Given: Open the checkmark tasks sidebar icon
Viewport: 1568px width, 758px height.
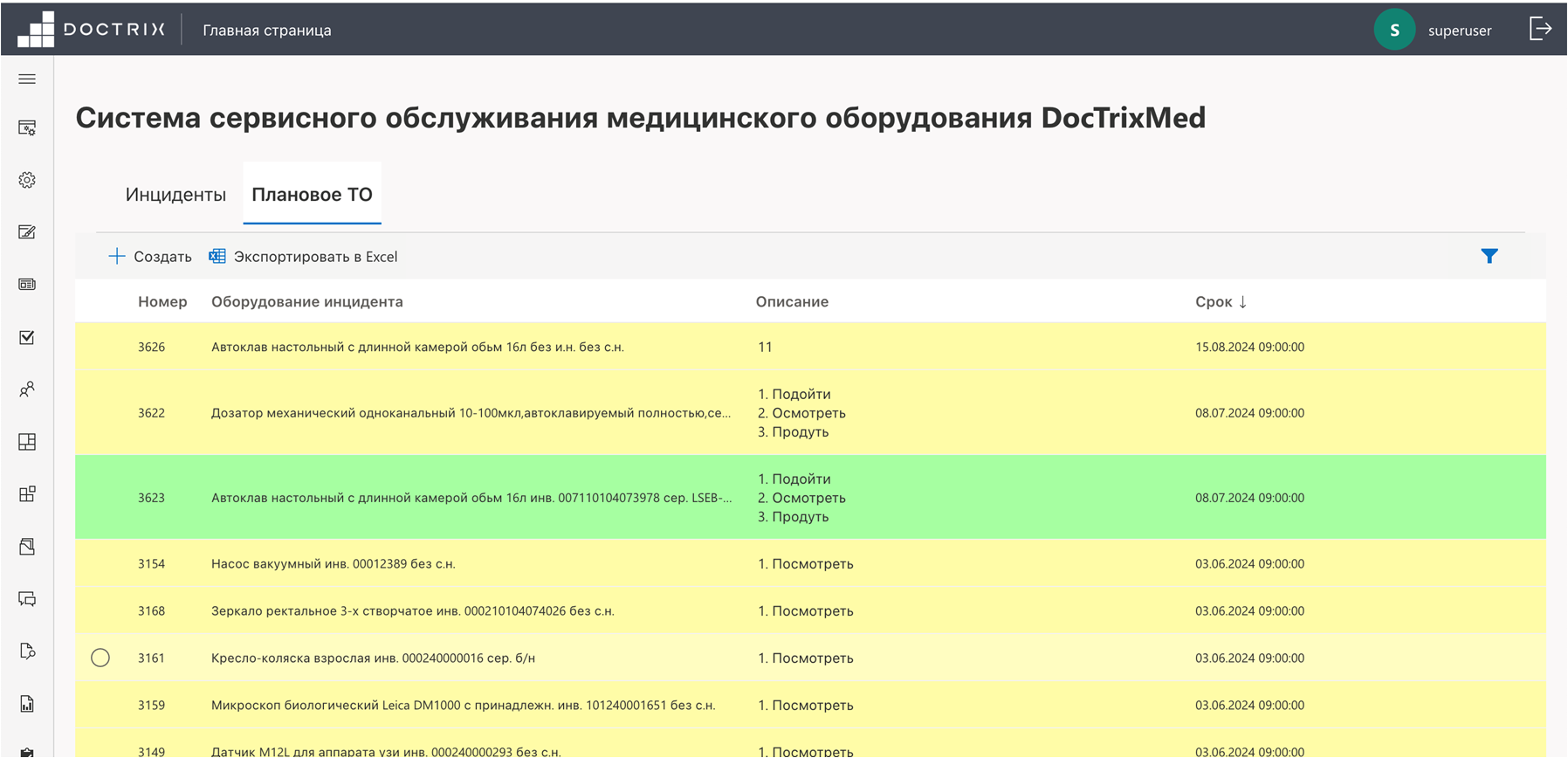Looking at the screenshot, I should (27, 337).
